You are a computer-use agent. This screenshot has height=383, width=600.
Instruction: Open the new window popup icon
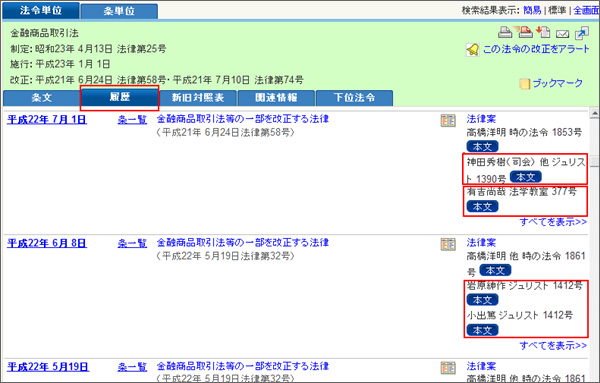coord(582,33)
